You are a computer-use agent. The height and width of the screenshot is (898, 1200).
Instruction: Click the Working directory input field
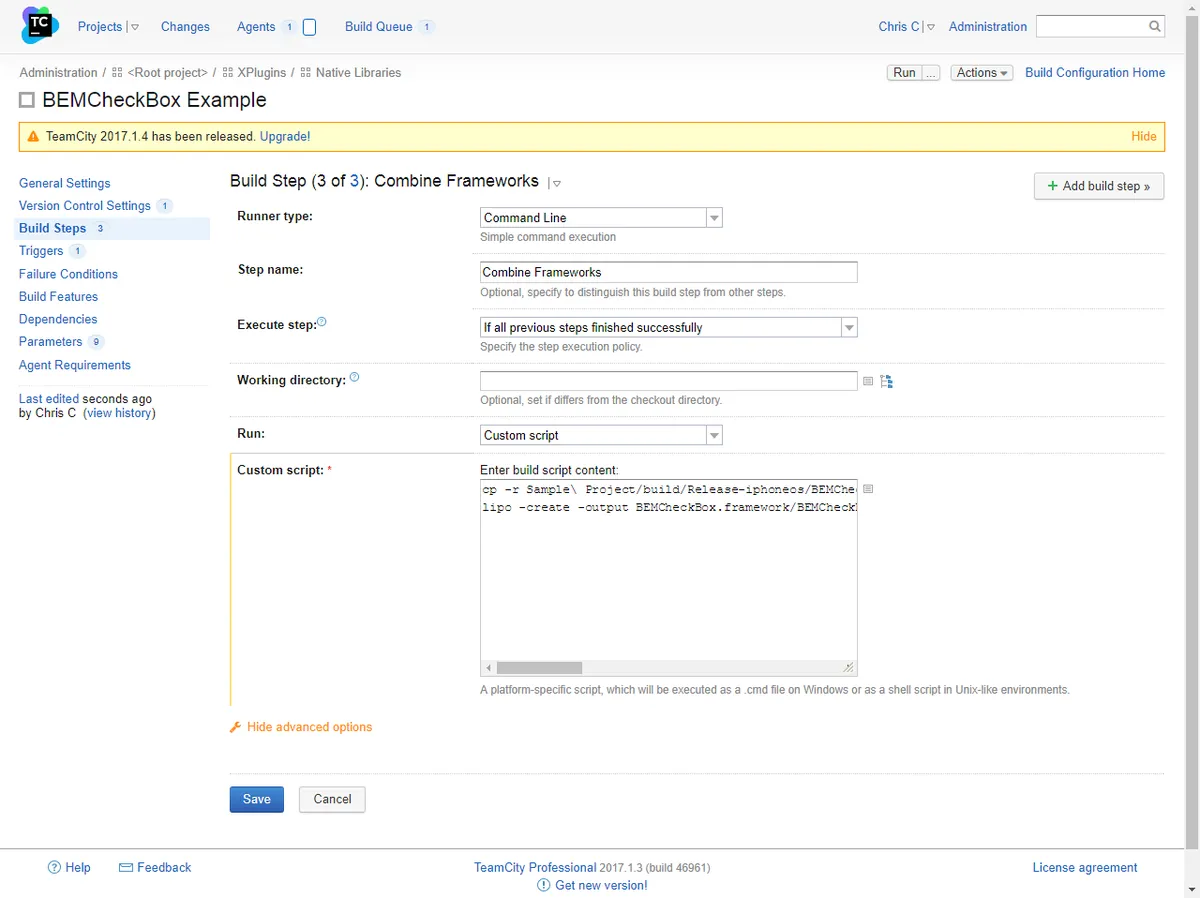669,381
